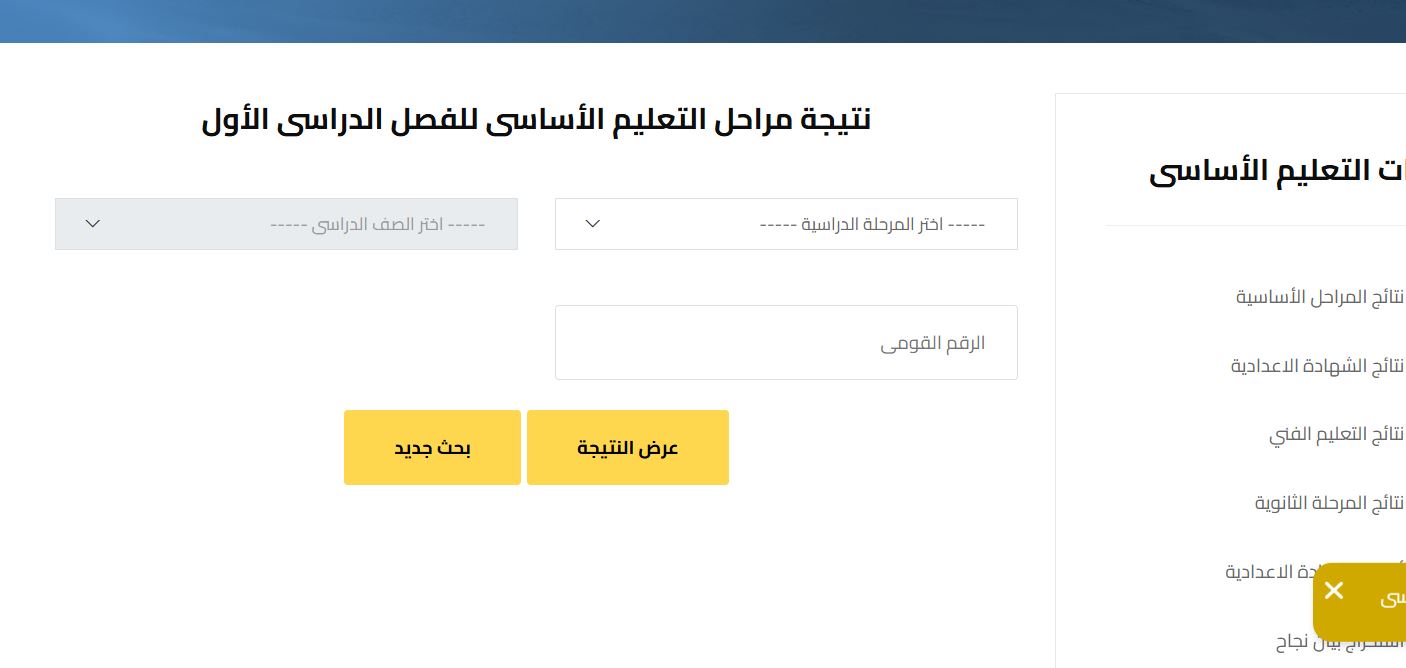Open the اختر المرحلة الدراسية dropdown

(x=786, y=224)
